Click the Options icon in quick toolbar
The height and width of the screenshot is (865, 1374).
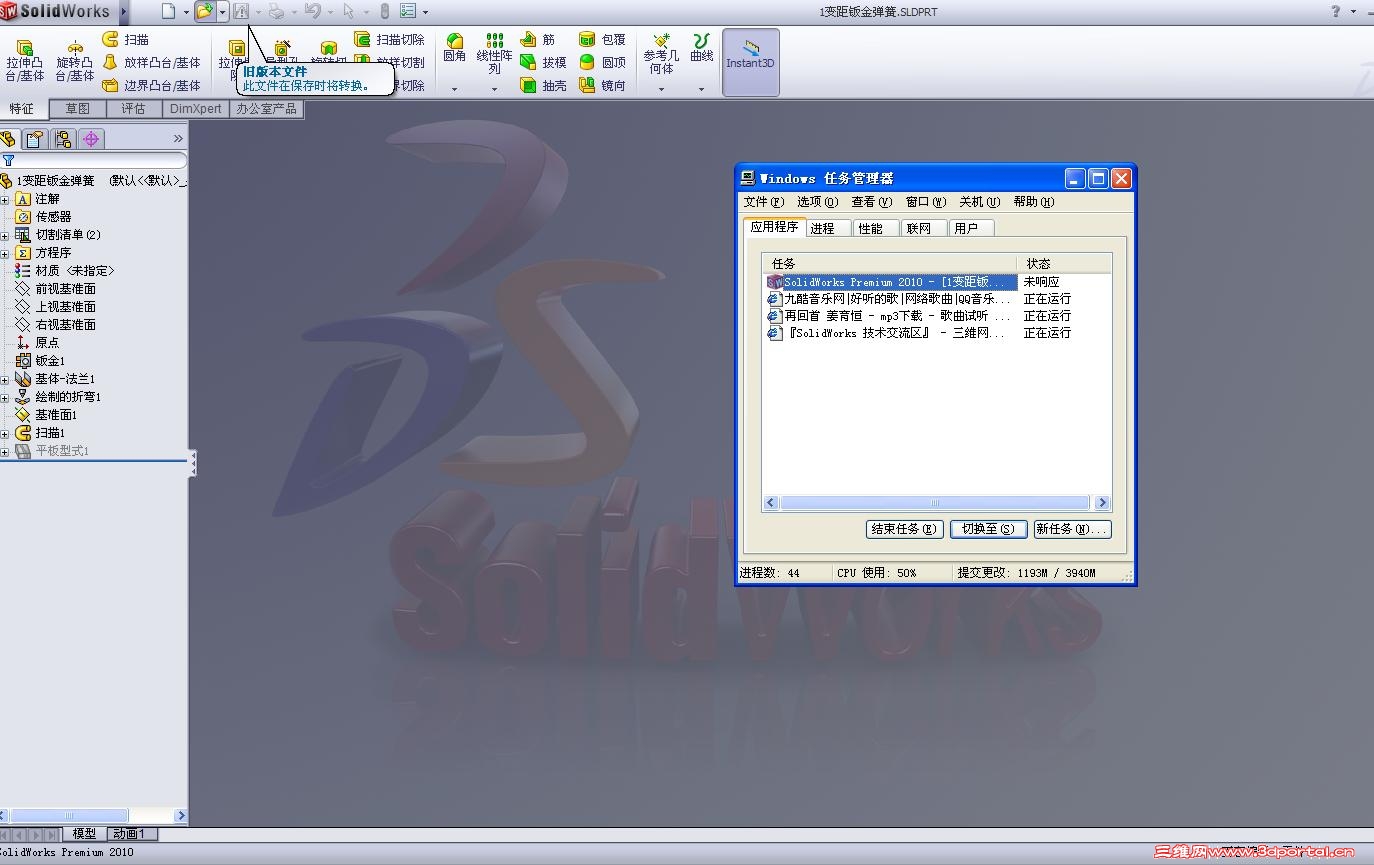click(x=408, y=11)
